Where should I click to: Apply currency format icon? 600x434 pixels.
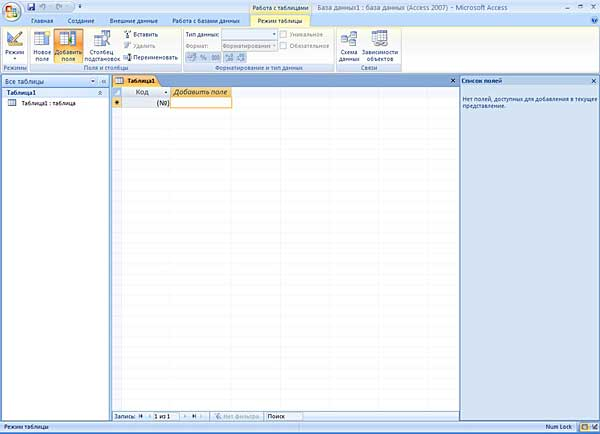(191, 57)
